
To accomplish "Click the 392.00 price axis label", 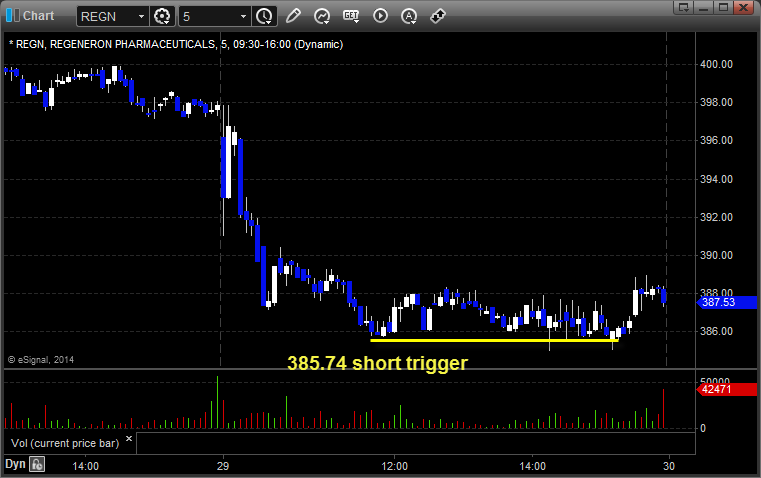I will (x=716, y=217).
